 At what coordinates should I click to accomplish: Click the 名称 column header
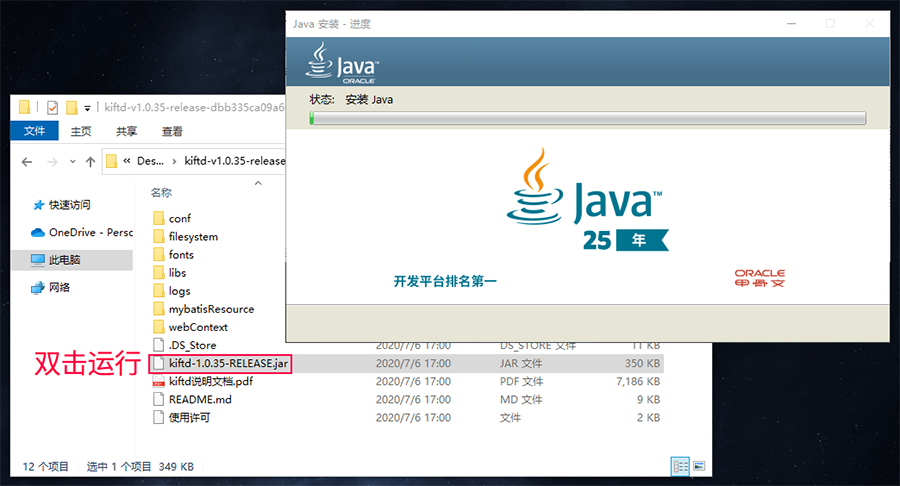161,192
